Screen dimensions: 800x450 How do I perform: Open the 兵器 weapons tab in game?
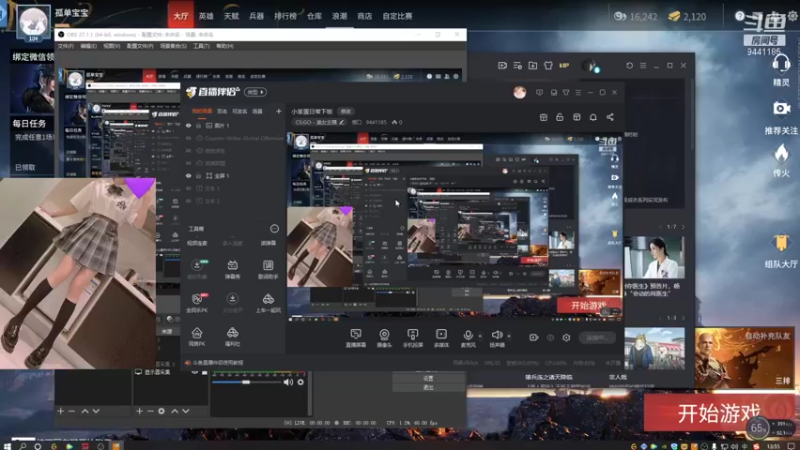pyautogui.click(x=257, y=16)
